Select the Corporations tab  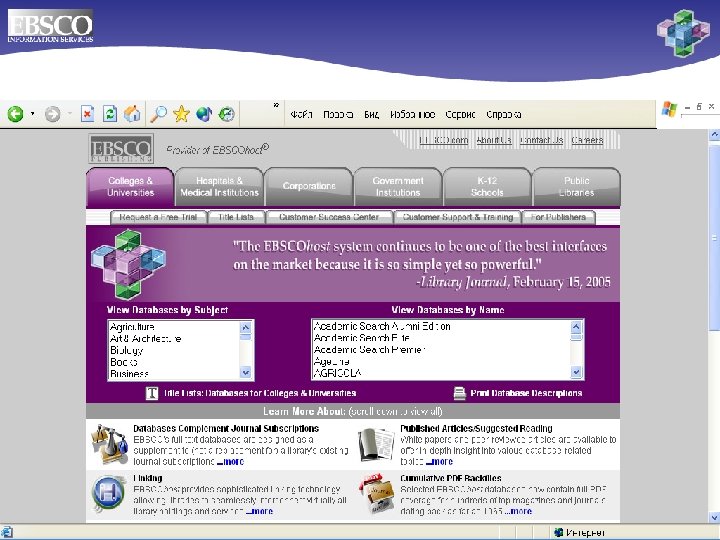[x=309, y=186]
